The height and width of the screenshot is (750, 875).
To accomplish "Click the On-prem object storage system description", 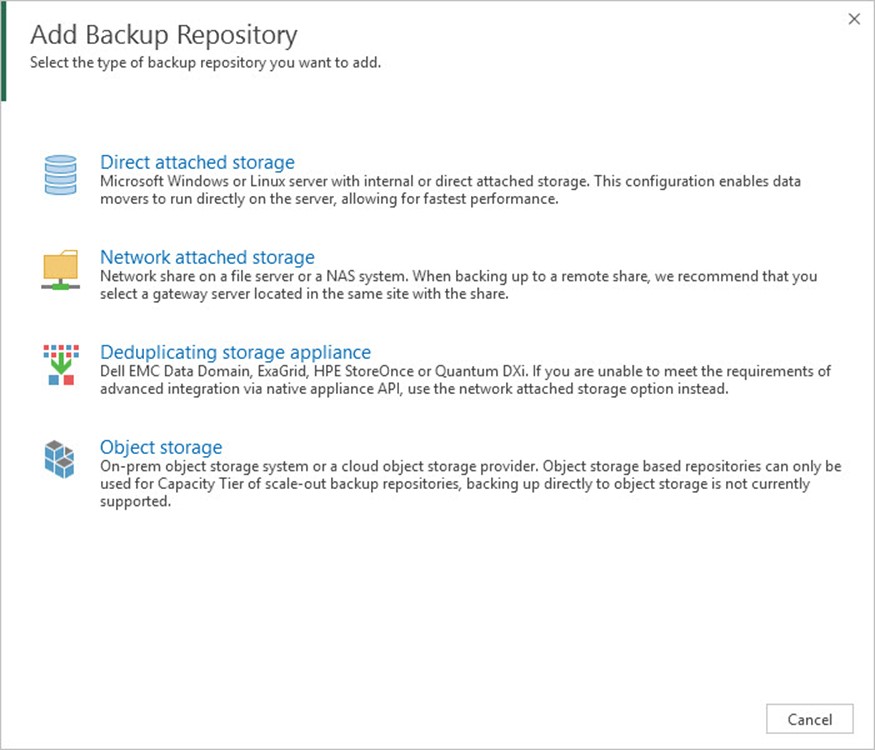I will [x=470, y=467].
